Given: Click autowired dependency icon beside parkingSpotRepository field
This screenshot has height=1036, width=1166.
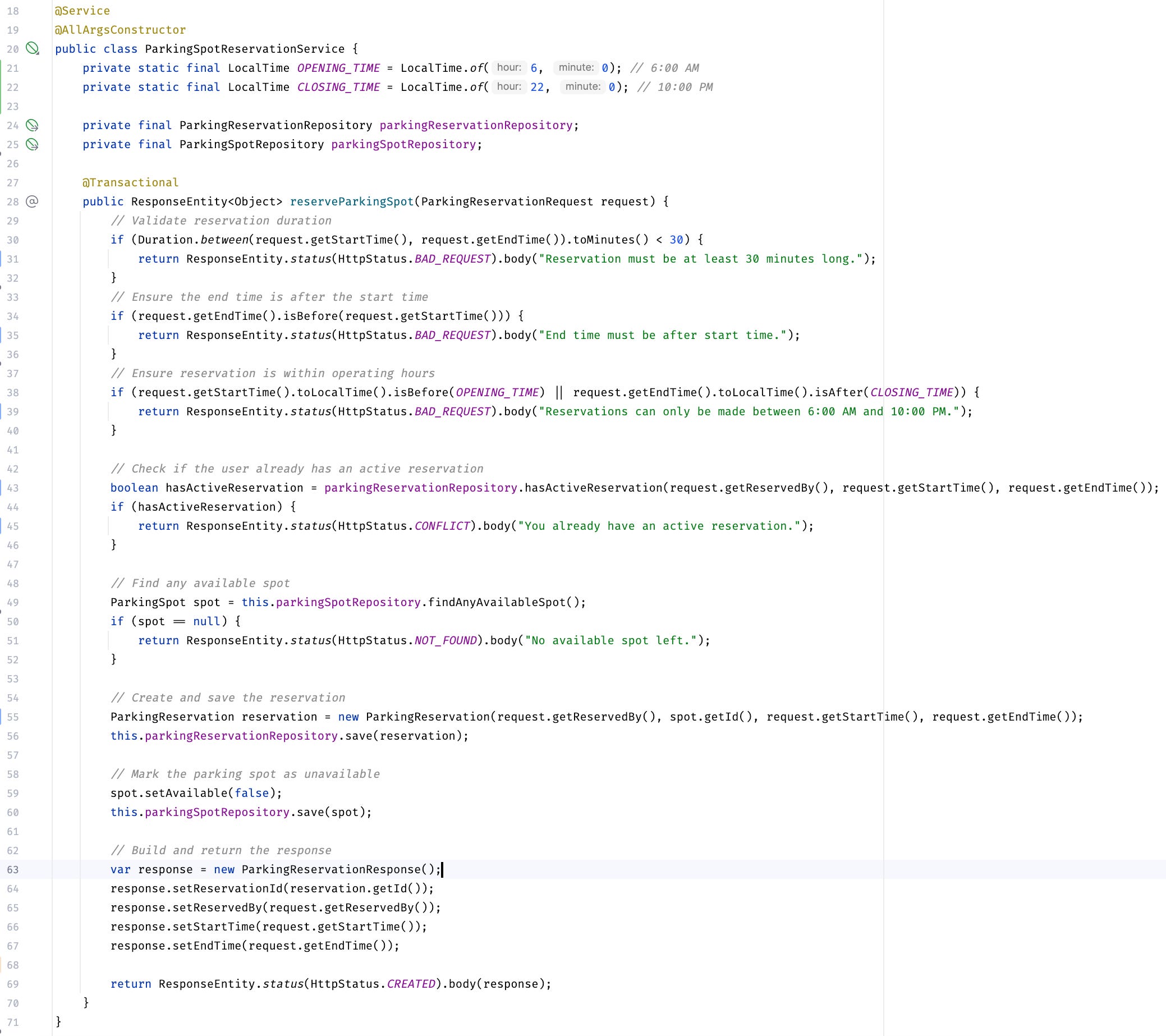Looking at the screenshot, I should [x=33, y=144].
